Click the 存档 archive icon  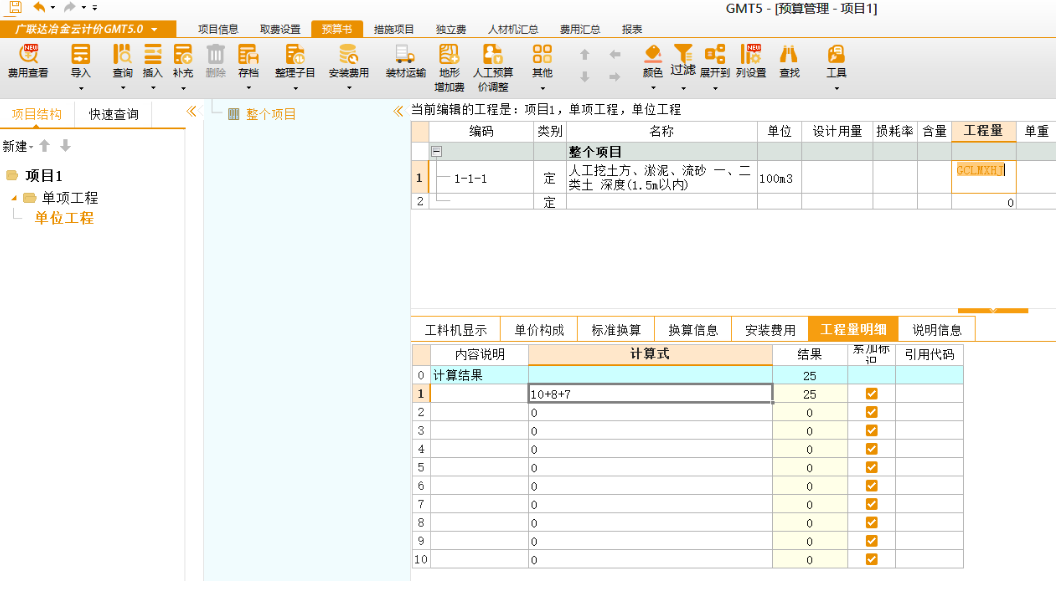click(248, 55)
